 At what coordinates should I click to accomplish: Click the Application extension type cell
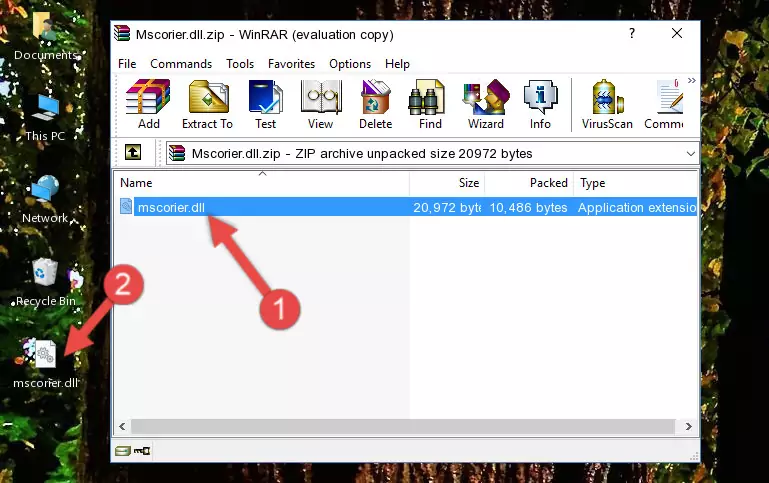coord(637,208)
